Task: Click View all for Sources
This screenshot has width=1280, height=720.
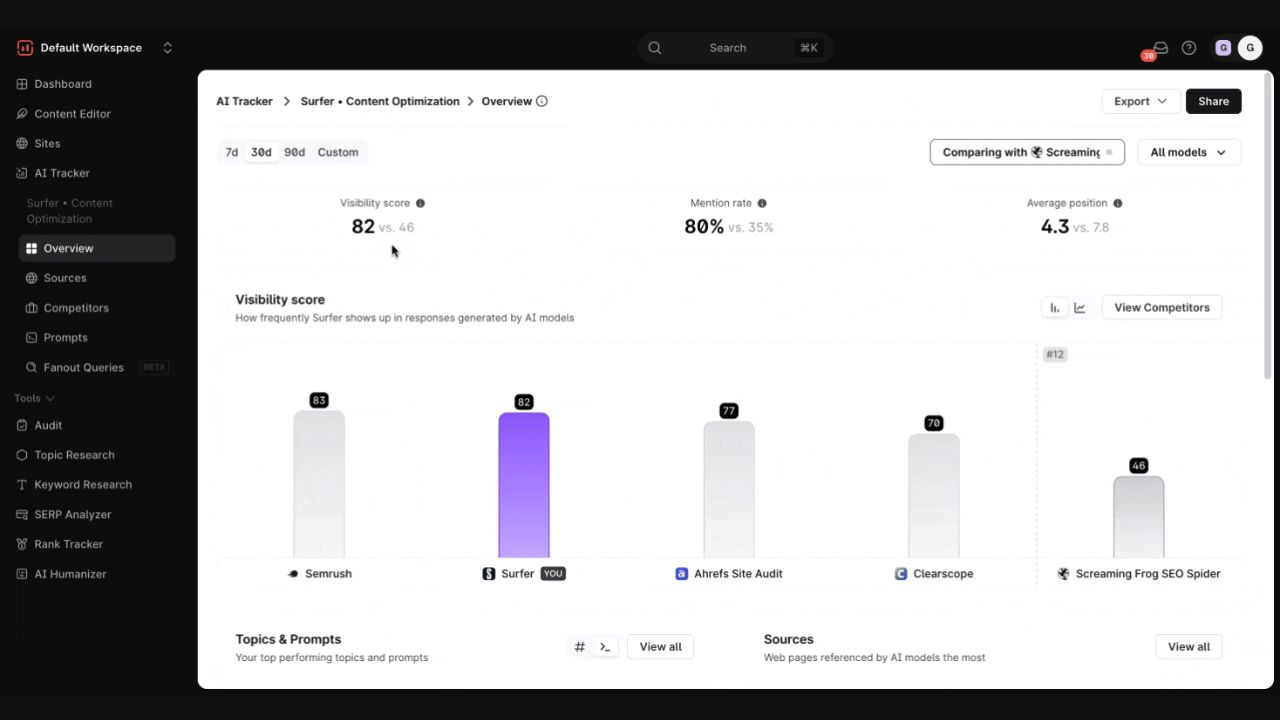Action: pos(1189,647)
